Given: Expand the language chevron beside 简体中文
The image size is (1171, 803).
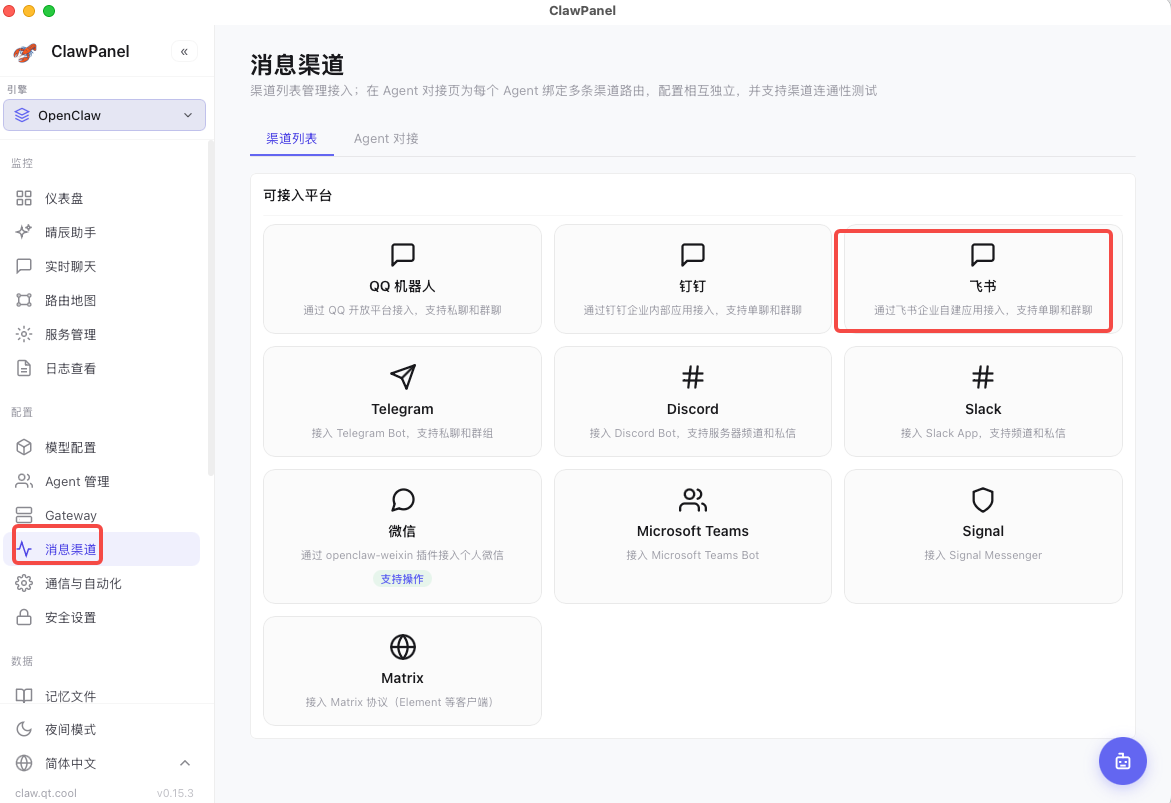Looking at the screenshot, I should click(185, 763).
